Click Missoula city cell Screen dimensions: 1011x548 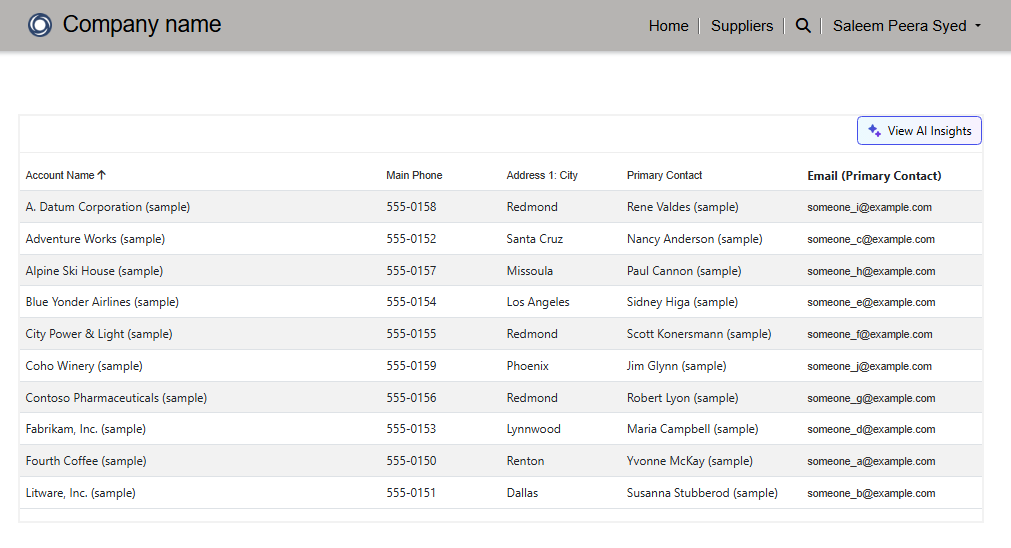point(529,271)
